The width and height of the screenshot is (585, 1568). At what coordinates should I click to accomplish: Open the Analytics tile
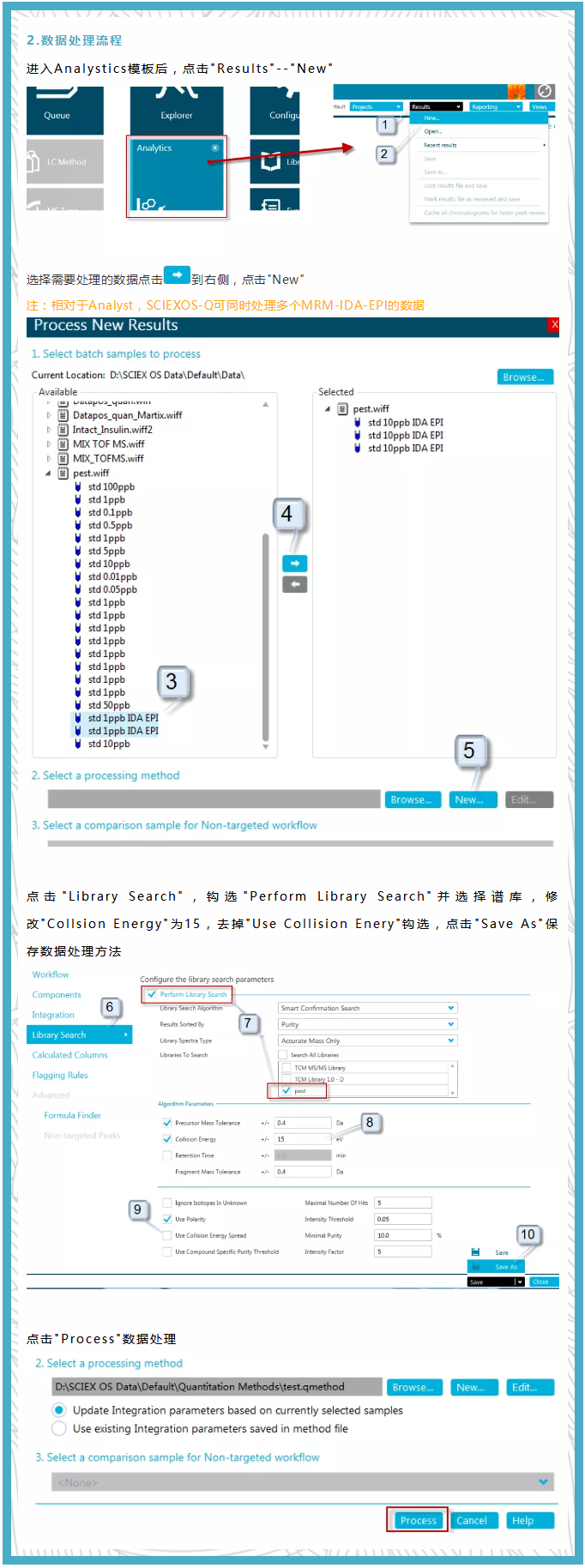(x=177, y=176)
